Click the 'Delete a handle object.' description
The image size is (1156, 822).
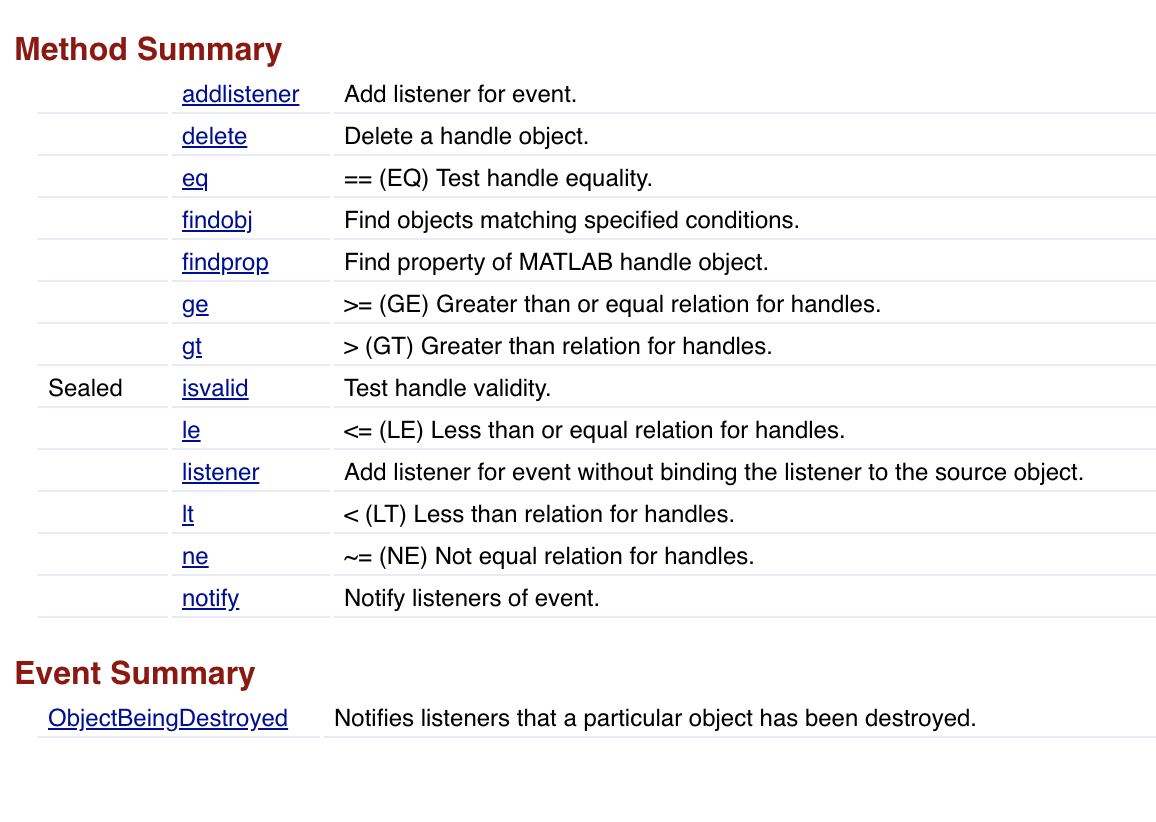tap(467, 136)
